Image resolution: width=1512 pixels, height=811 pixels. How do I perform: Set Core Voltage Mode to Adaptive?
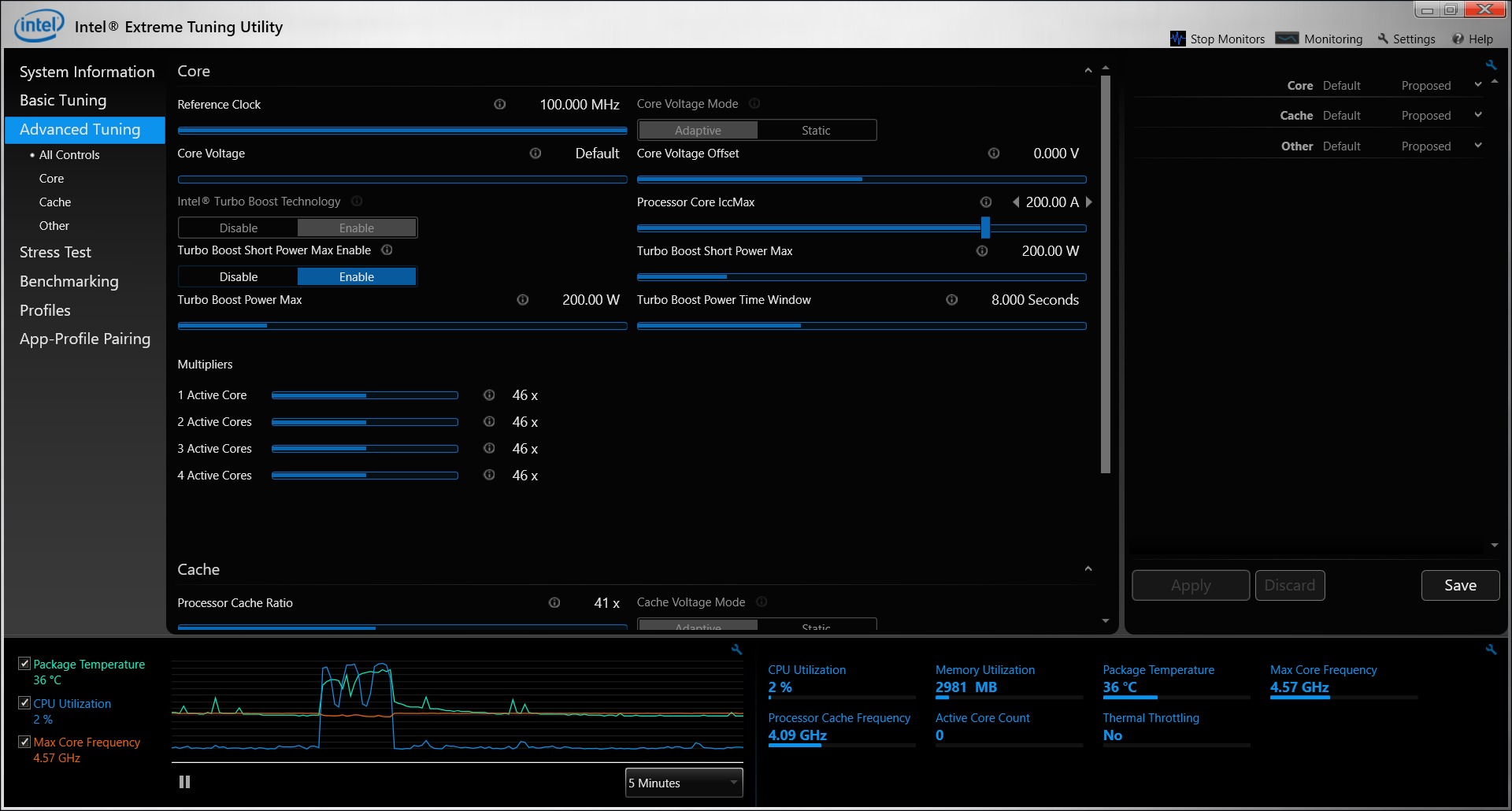(698, 130)
